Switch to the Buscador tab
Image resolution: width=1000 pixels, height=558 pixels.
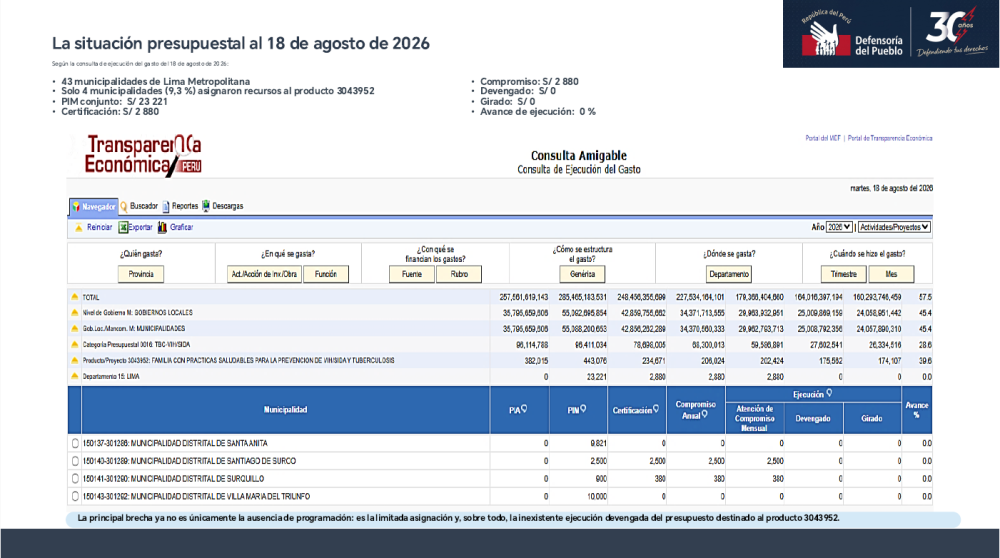139,206
